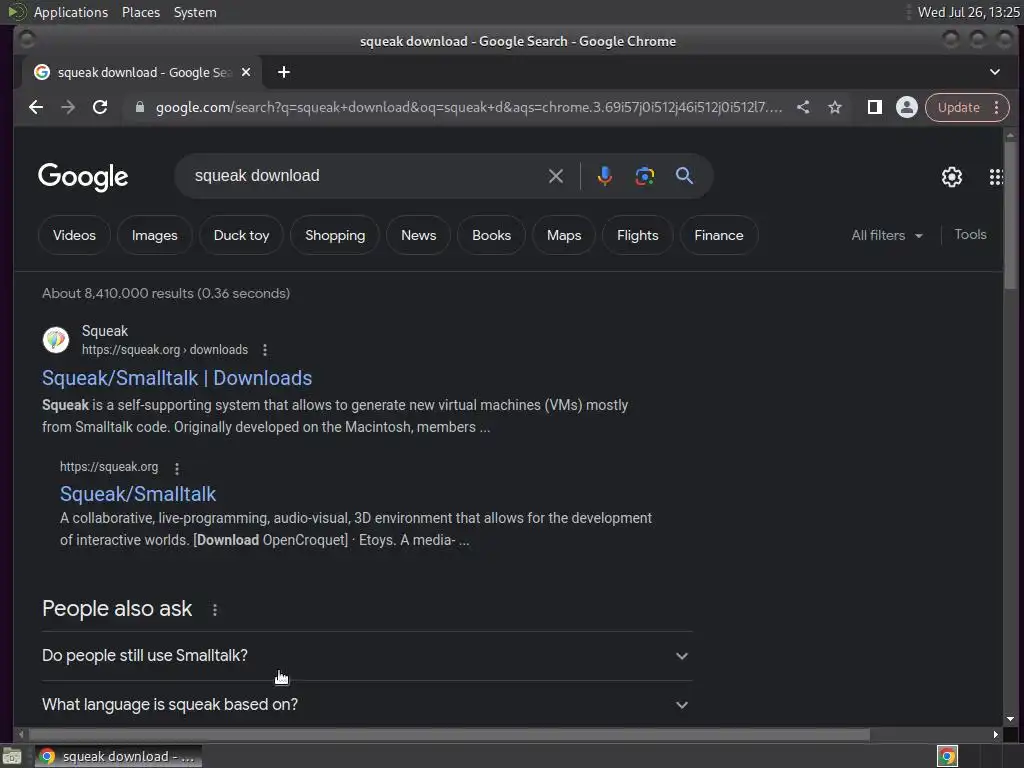
Task: Open Google quick settings gear
Action: coord(952,176)
